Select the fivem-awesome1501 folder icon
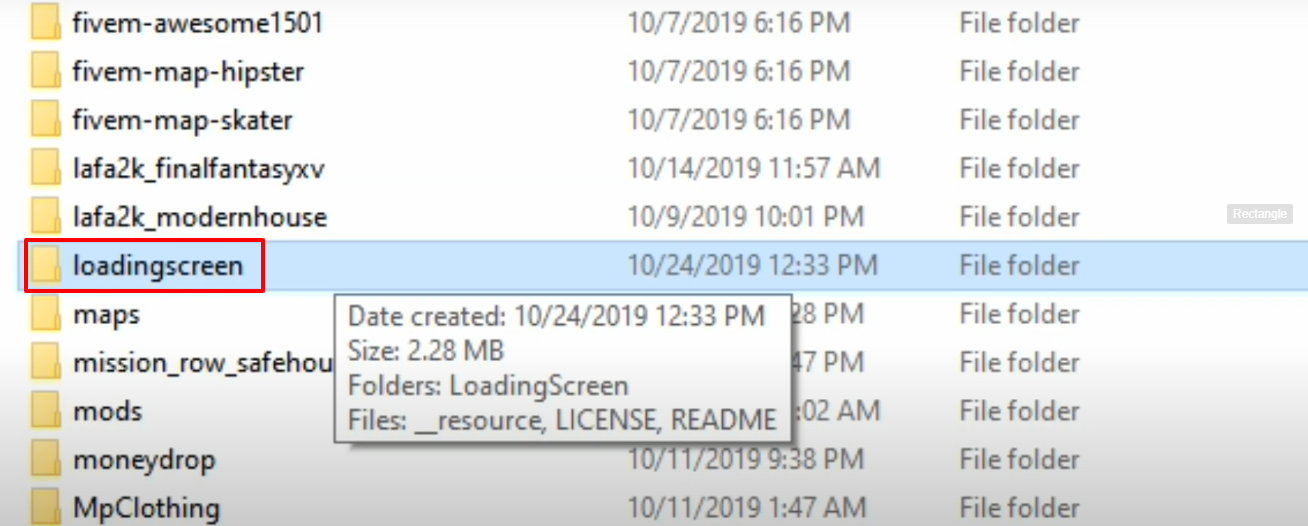Viewport: 1308px width, 526px height. (46, 22)
